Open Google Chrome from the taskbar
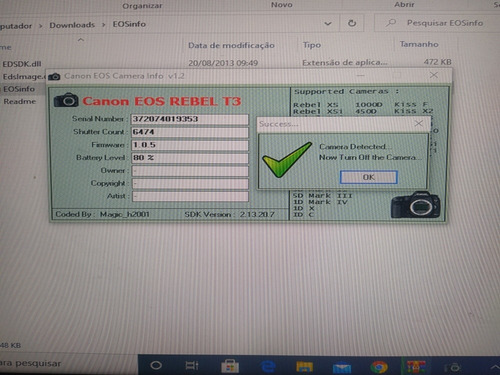This screenshot has width=500, height=375. pyautogui.click(x=379, y=367)
